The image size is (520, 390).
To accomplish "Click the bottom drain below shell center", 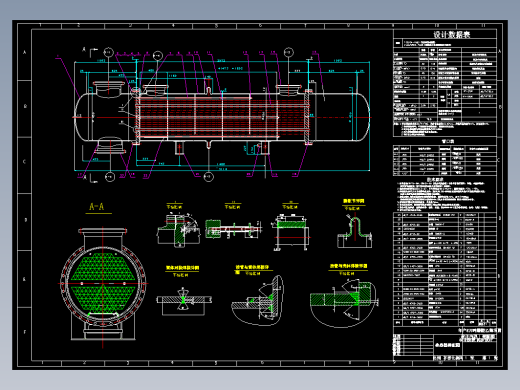I will click(x=208, y=144).
